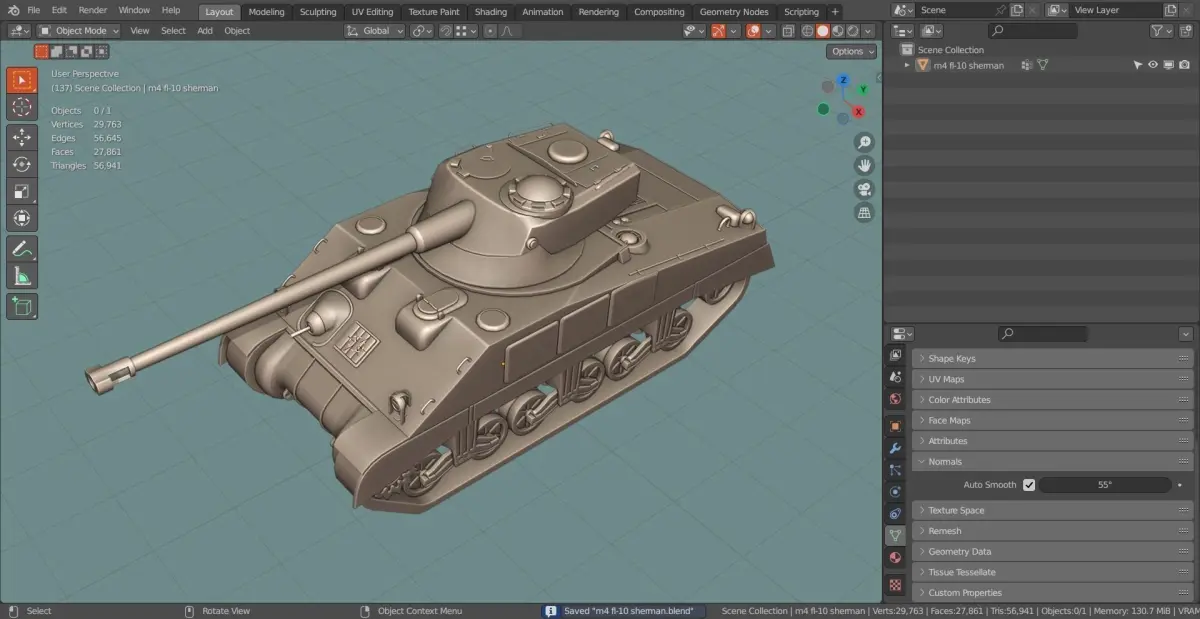Switch orthographic/perspective grid icon

point(865,212)
